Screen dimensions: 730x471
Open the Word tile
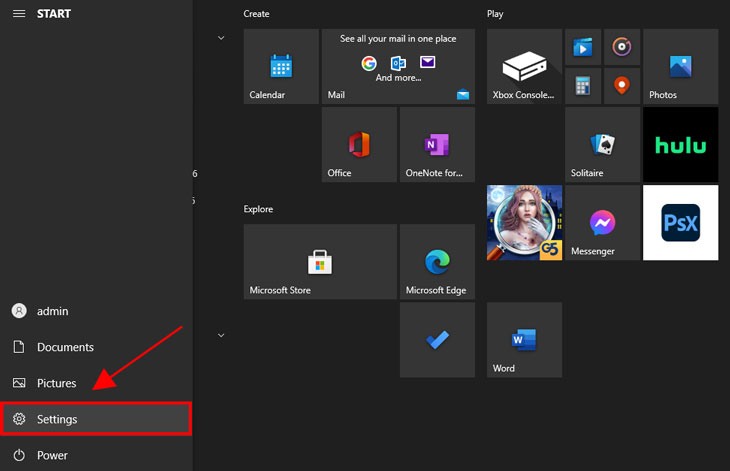(x=524, y=340)
